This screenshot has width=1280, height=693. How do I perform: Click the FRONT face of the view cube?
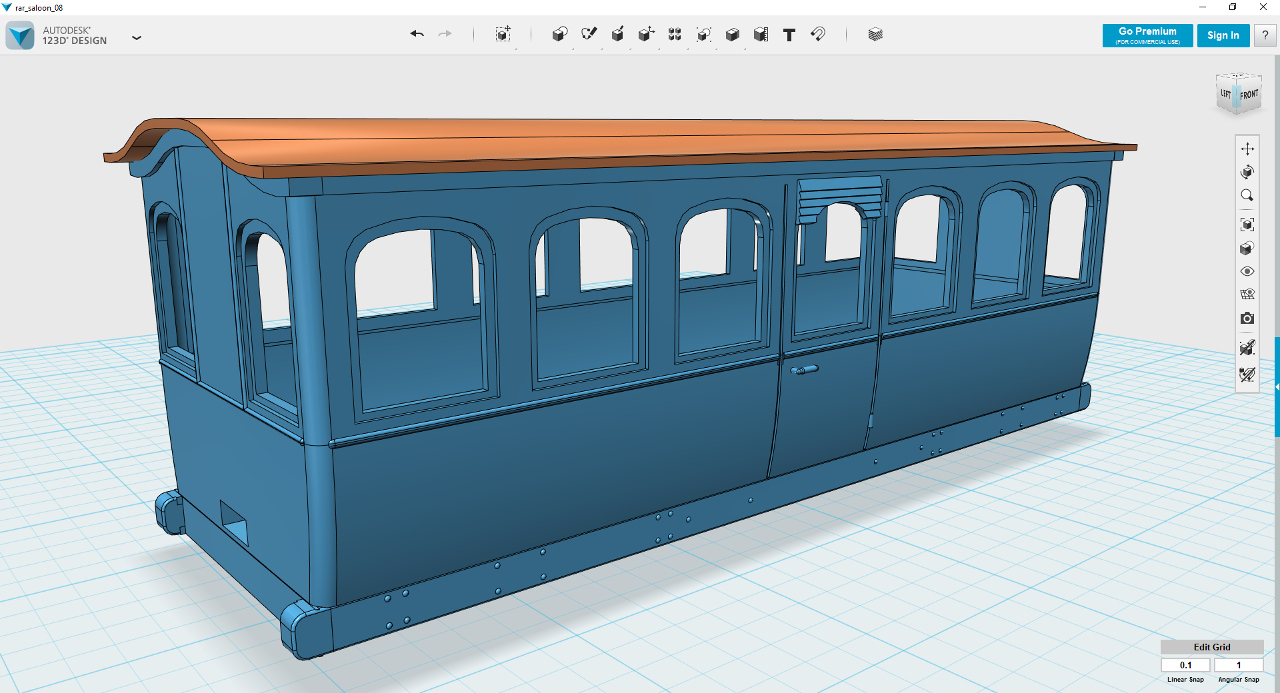click(1249, 94)
